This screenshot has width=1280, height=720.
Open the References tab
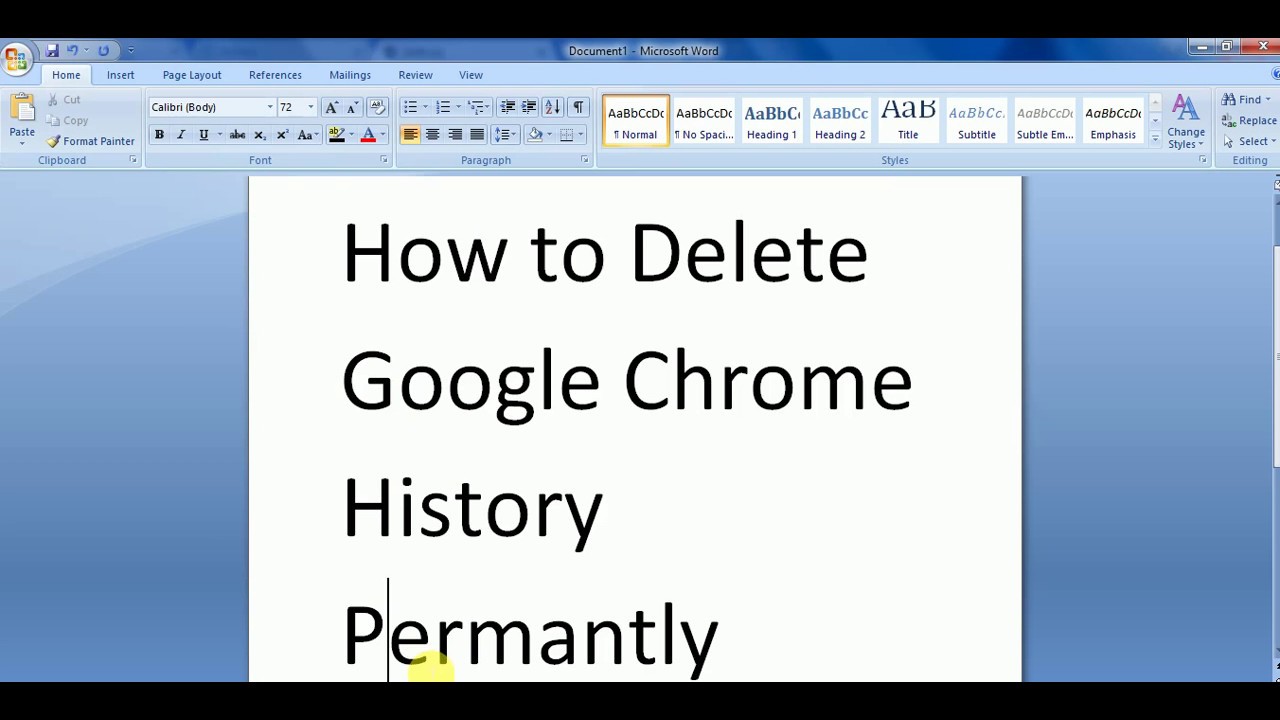point(275,75)
